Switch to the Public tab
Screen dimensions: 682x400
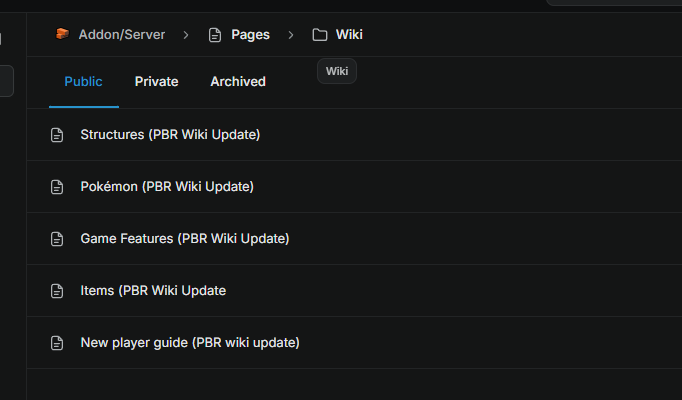tap(84, 81)
